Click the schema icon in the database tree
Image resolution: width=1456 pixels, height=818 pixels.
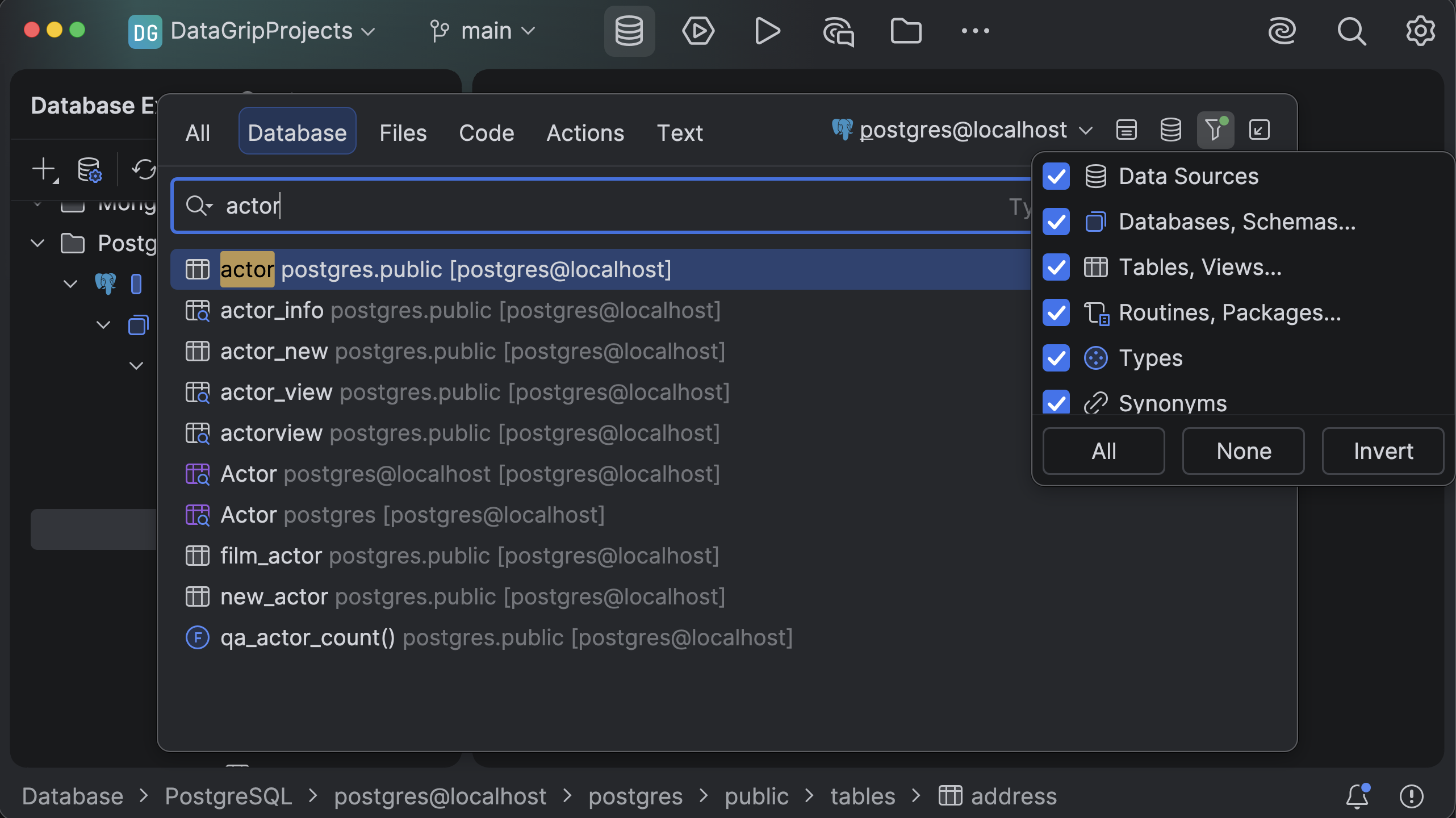pos(138,325)
